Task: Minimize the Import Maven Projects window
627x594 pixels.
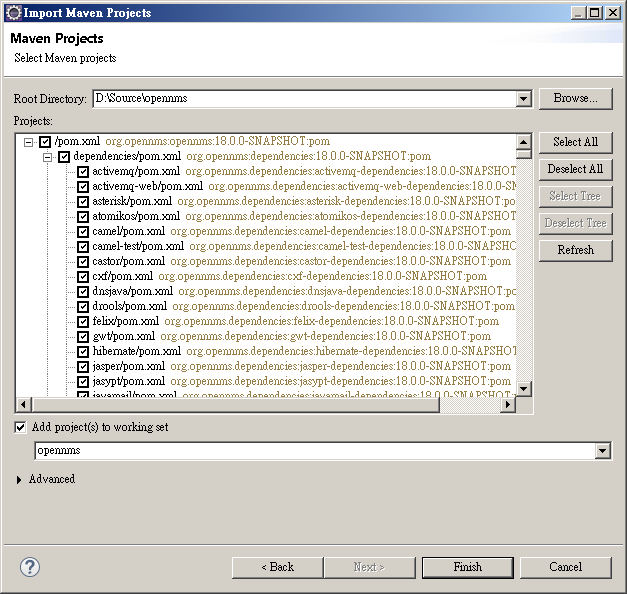Action: [578, 13]
